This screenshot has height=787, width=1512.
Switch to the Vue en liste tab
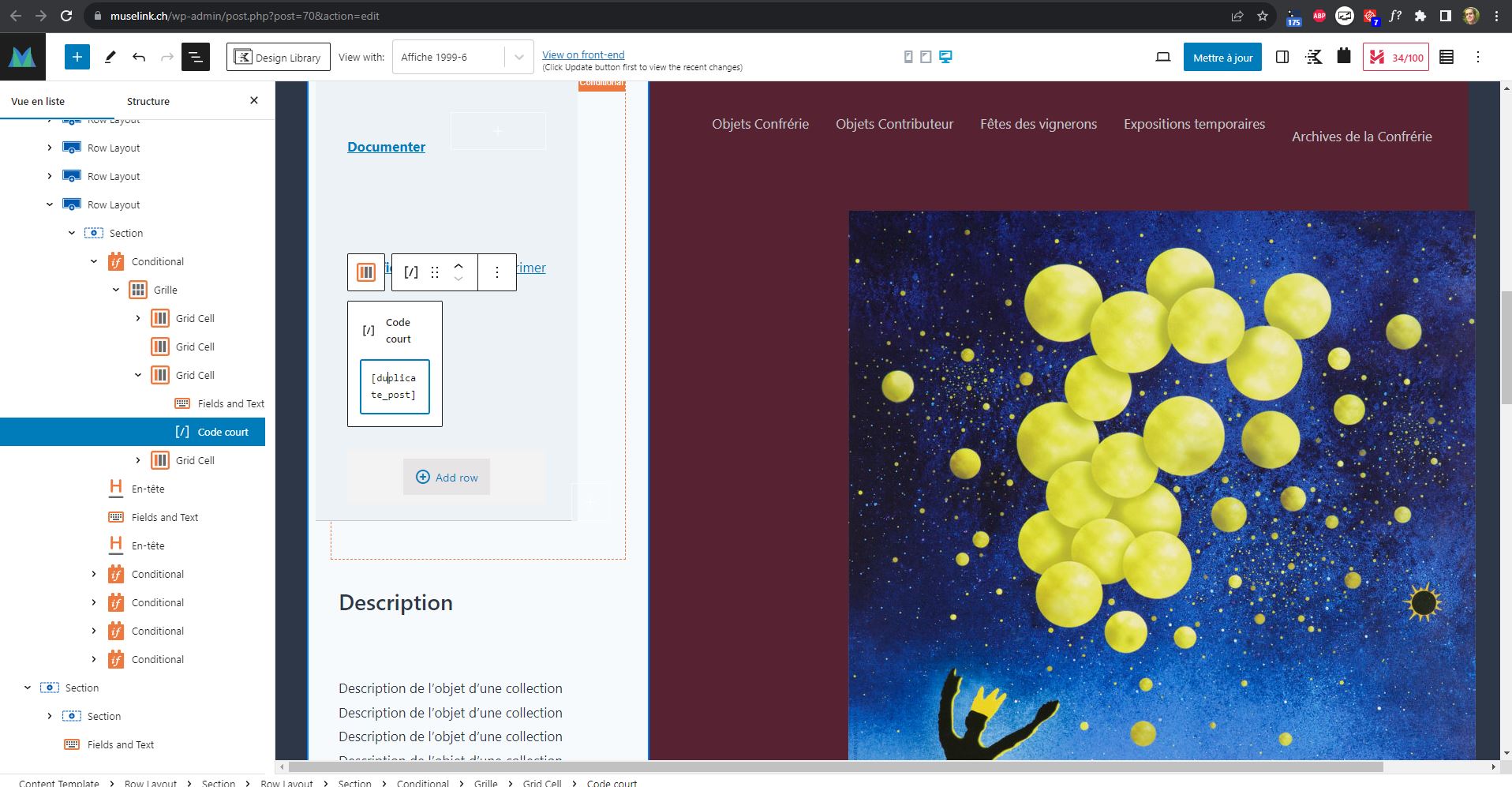coord(38,101)
